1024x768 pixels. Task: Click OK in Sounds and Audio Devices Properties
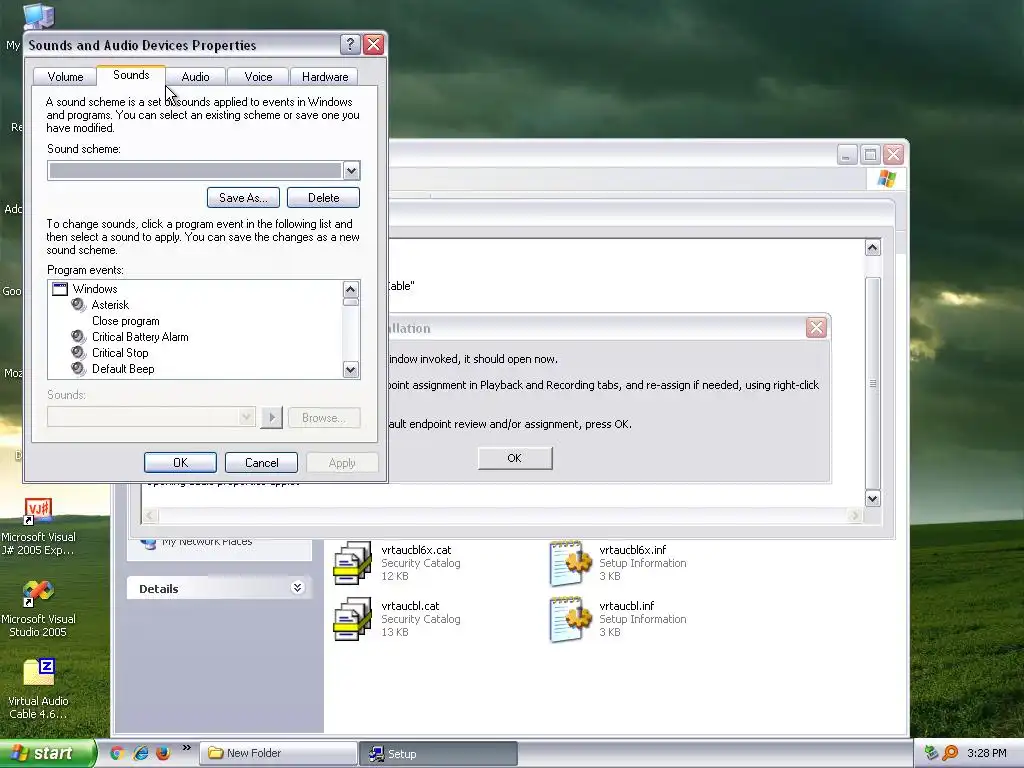click(x=180, y=462)
